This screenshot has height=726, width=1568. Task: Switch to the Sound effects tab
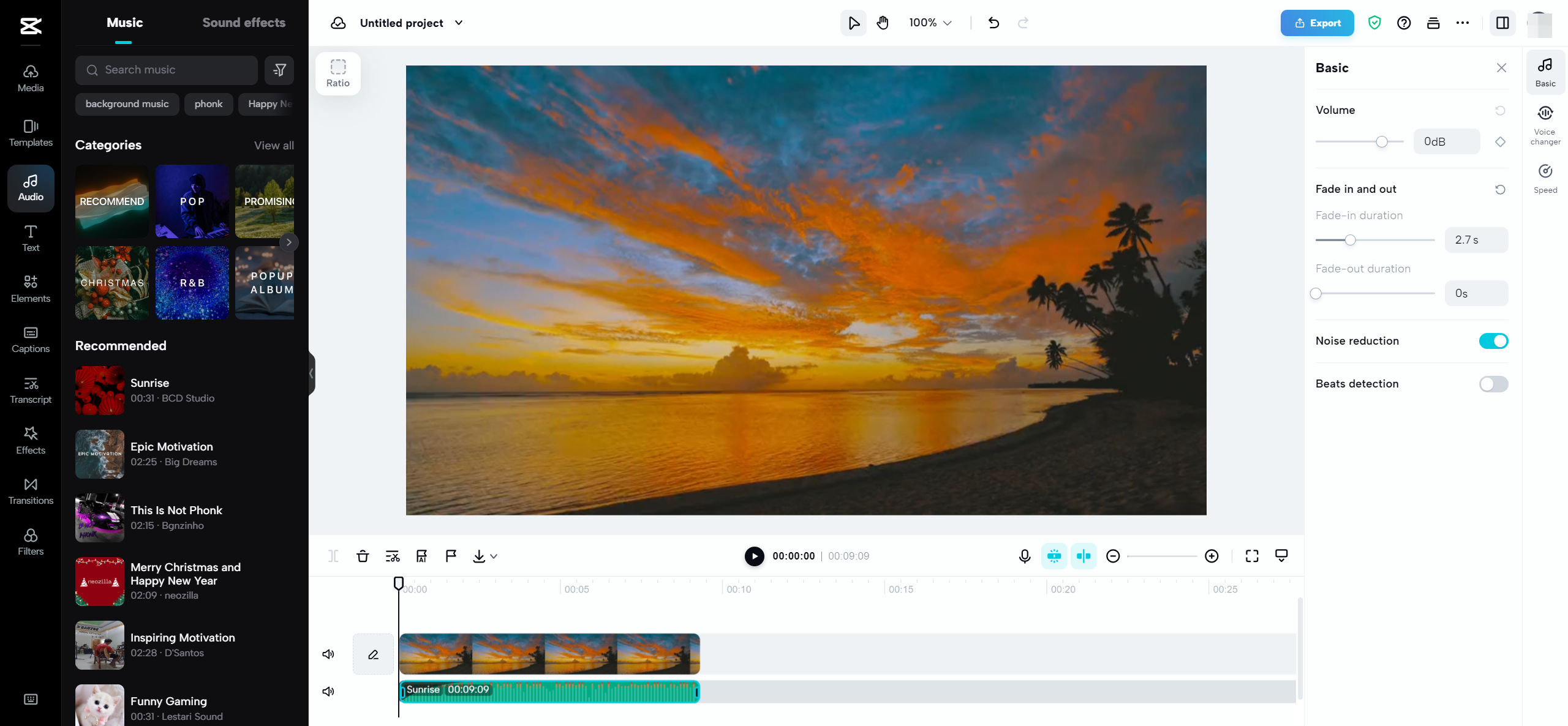tap(243, 22)
